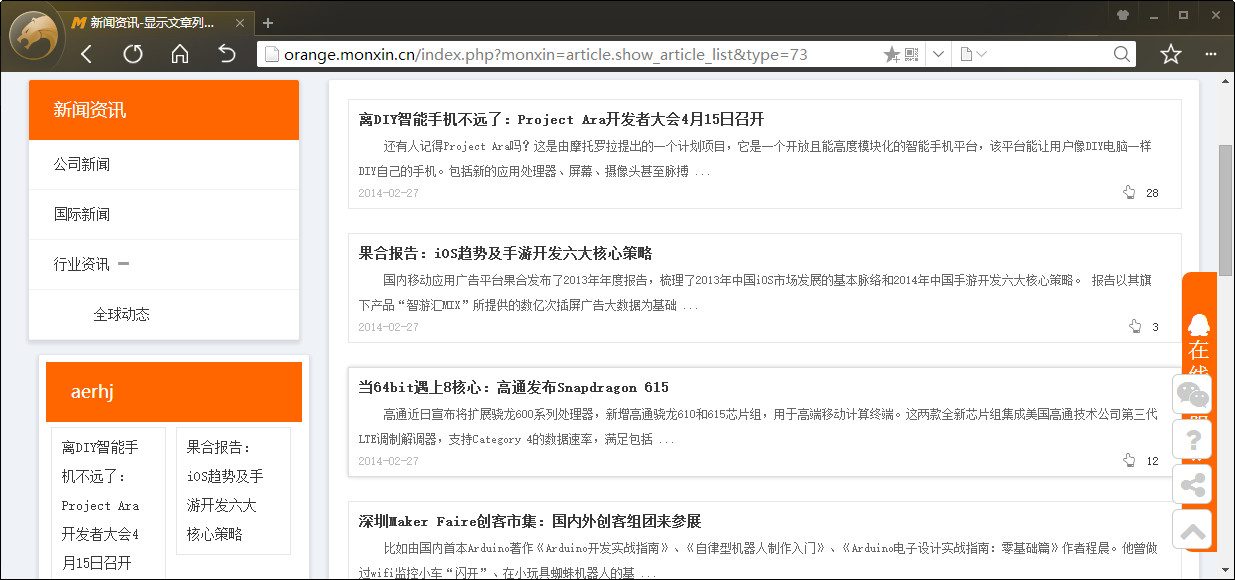Click the like count 28
The height and width of the screenshot is (580, 1235).
[1152, 193]
